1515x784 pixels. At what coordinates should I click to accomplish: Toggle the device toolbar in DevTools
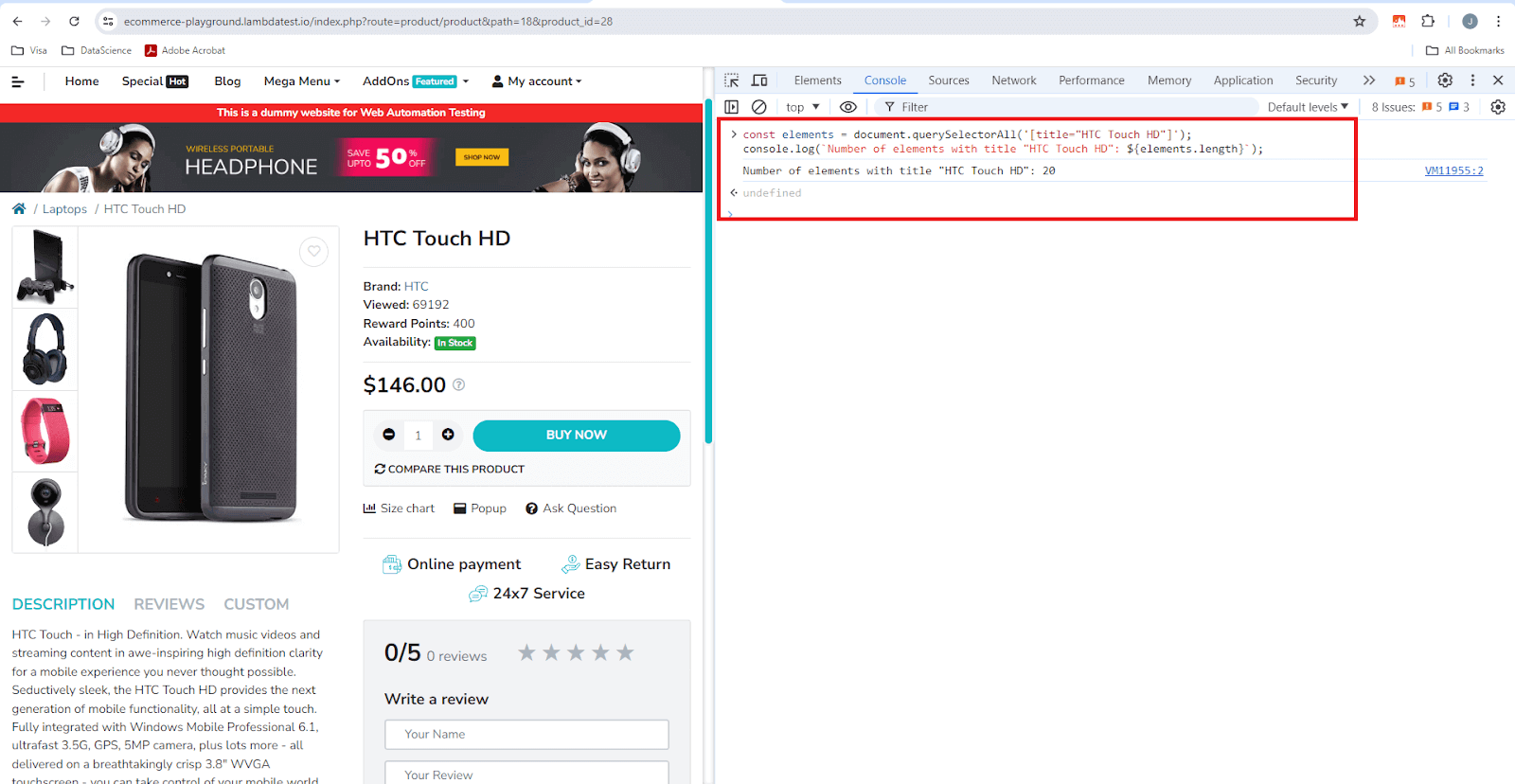point(759,80)
